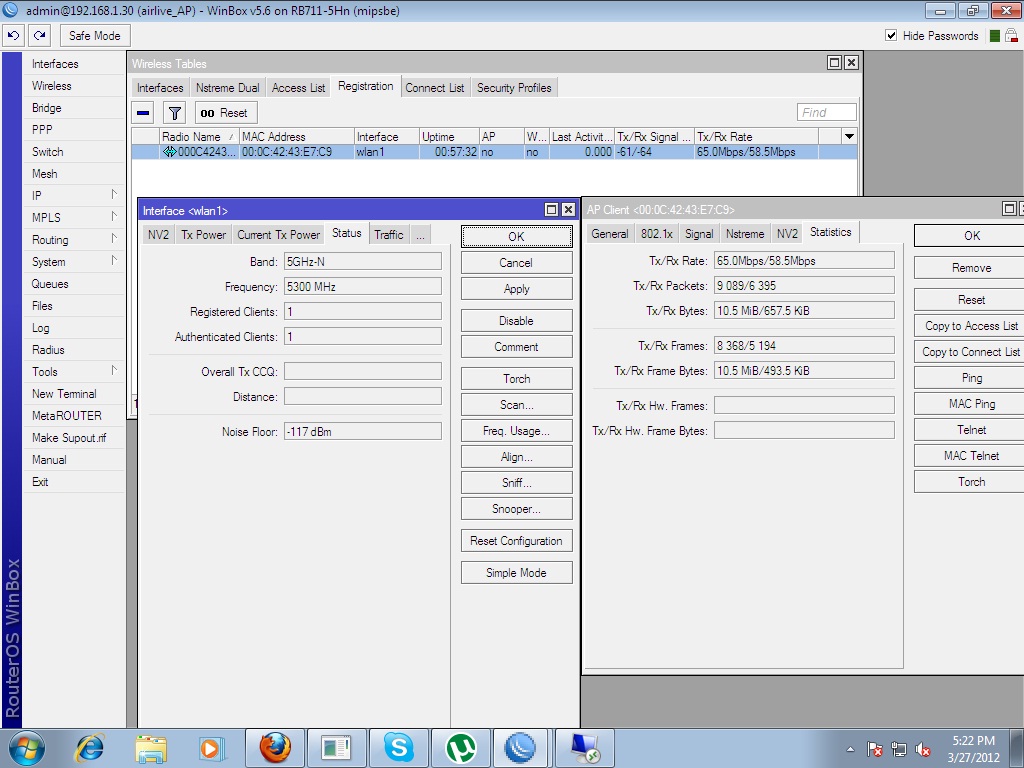Image resolution: width=1024 pixels, height=768 pixels.
Task: Open Windows Explorer folder on taskbar
Action: [151, 748]
